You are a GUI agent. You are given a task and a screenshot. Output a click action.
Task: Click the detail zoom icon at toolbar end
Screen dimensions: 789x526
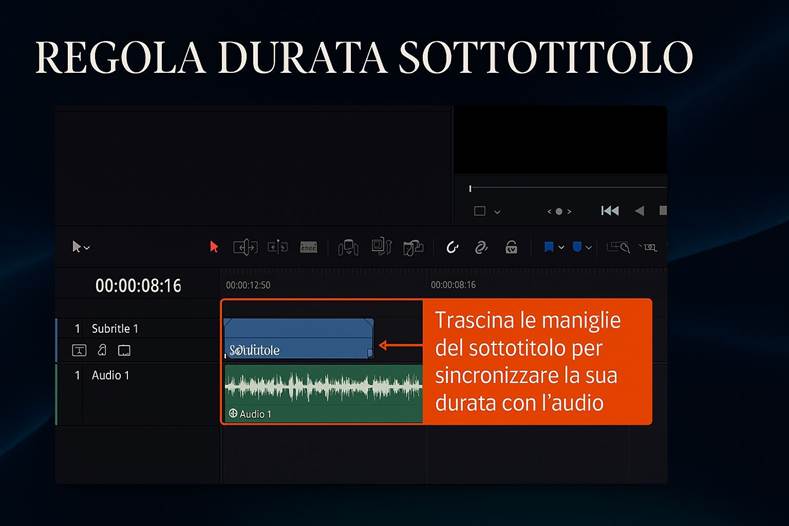point(648,247)
